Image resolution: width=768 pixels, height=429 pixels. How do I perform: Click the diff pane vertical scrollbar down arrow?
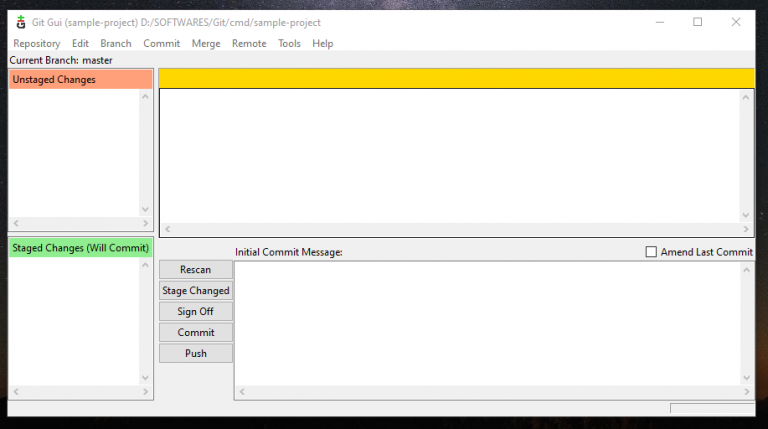(x=746, y=215)
